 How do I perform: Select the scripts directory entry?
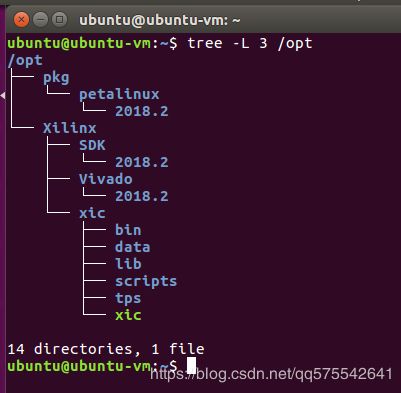coord(146,282)
